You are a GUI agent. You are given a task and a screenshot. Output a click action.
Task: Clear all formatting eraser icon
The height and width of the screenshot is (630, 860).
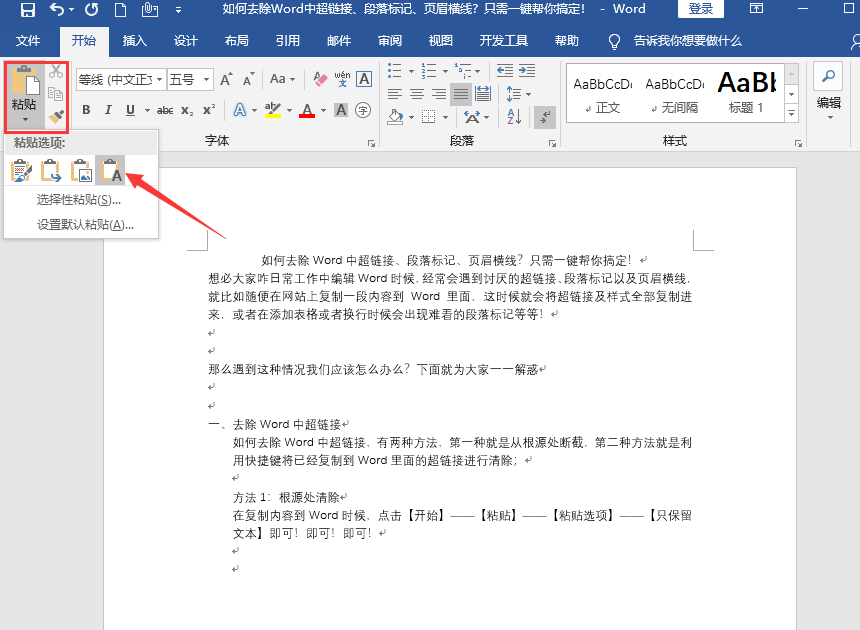pyautogui.click(x=320, y=79)
